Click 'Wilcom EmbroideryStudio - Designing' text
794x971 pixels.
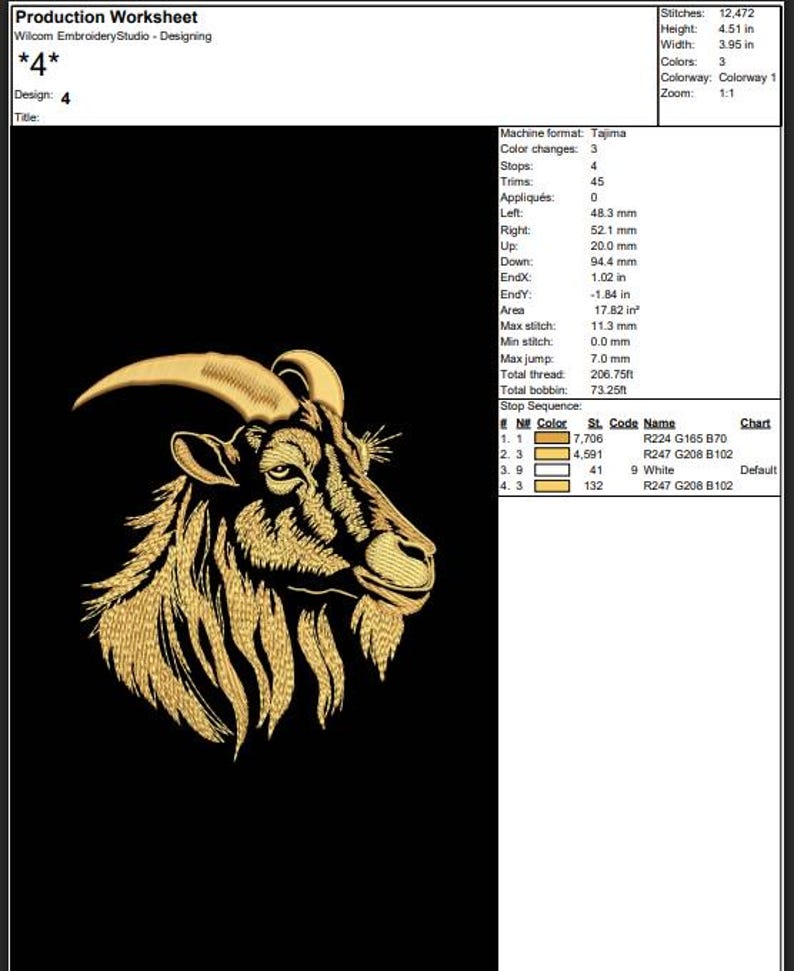113,36
